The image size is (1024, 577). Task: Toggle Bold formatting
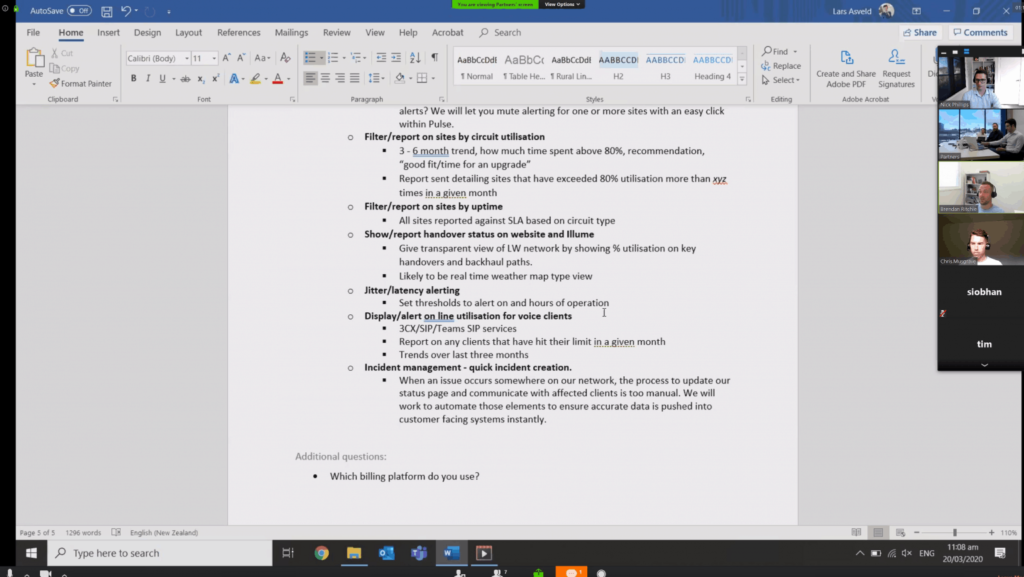[x=133, y=78]
